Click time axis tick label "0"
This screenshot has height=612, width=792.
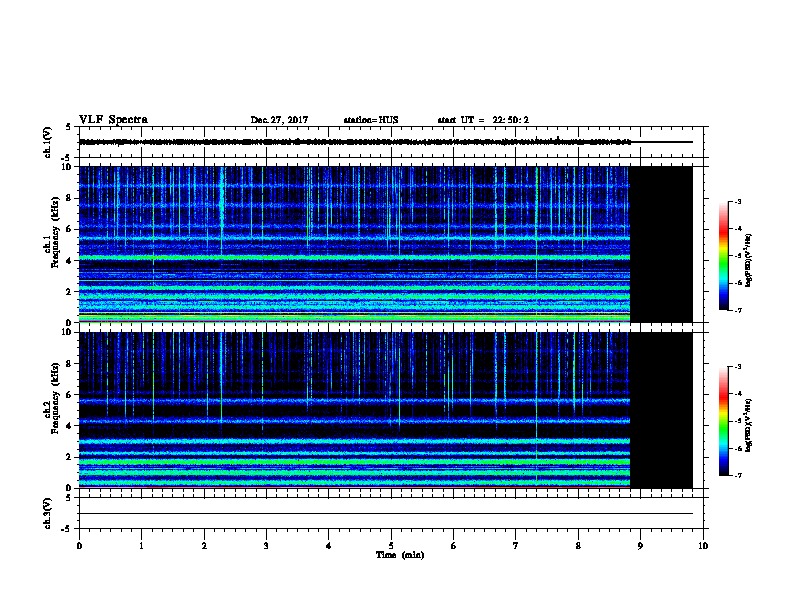click(x=79, y=546)
